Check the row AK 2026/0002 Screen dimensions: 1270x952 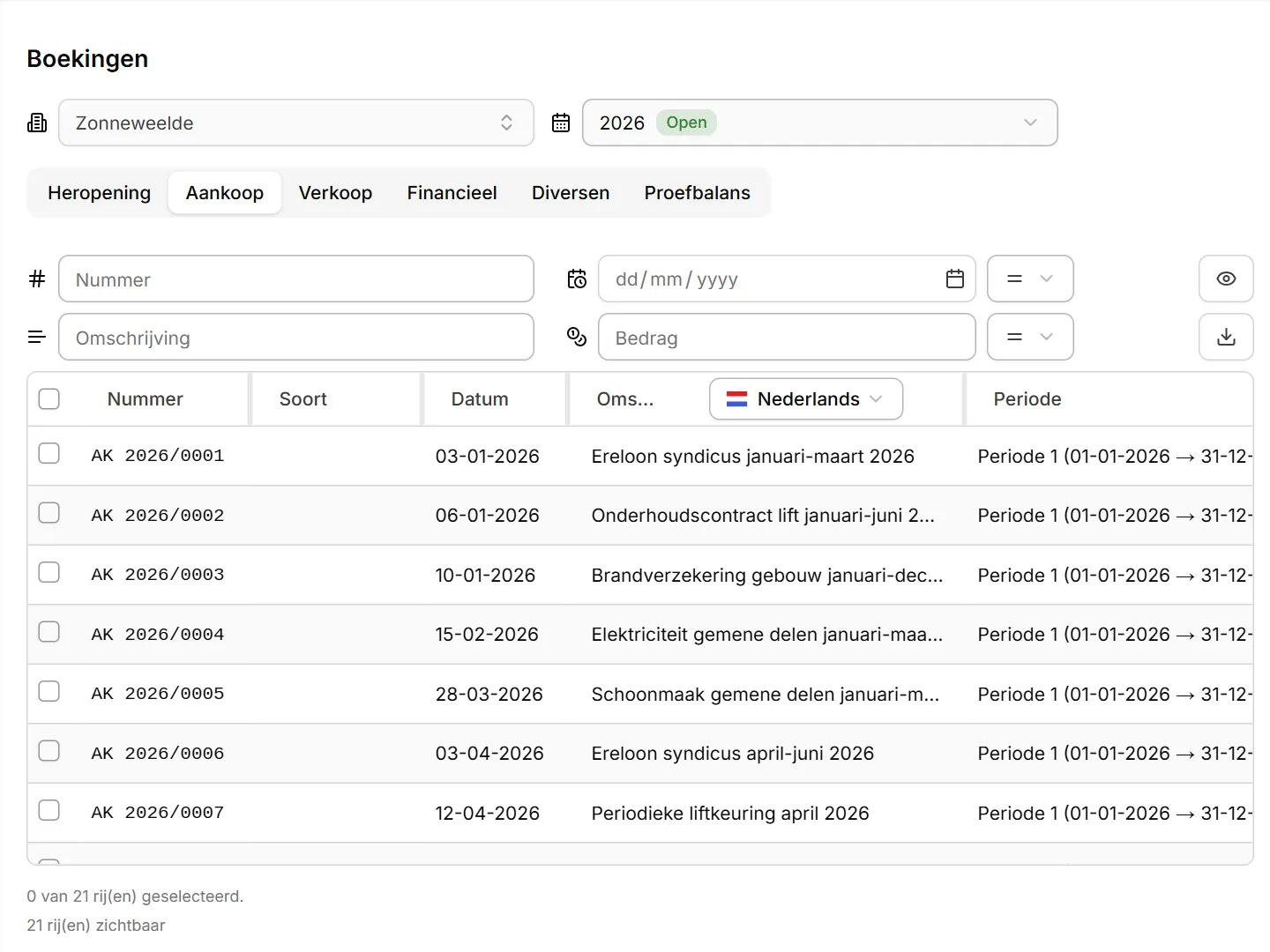click(49, 513)
